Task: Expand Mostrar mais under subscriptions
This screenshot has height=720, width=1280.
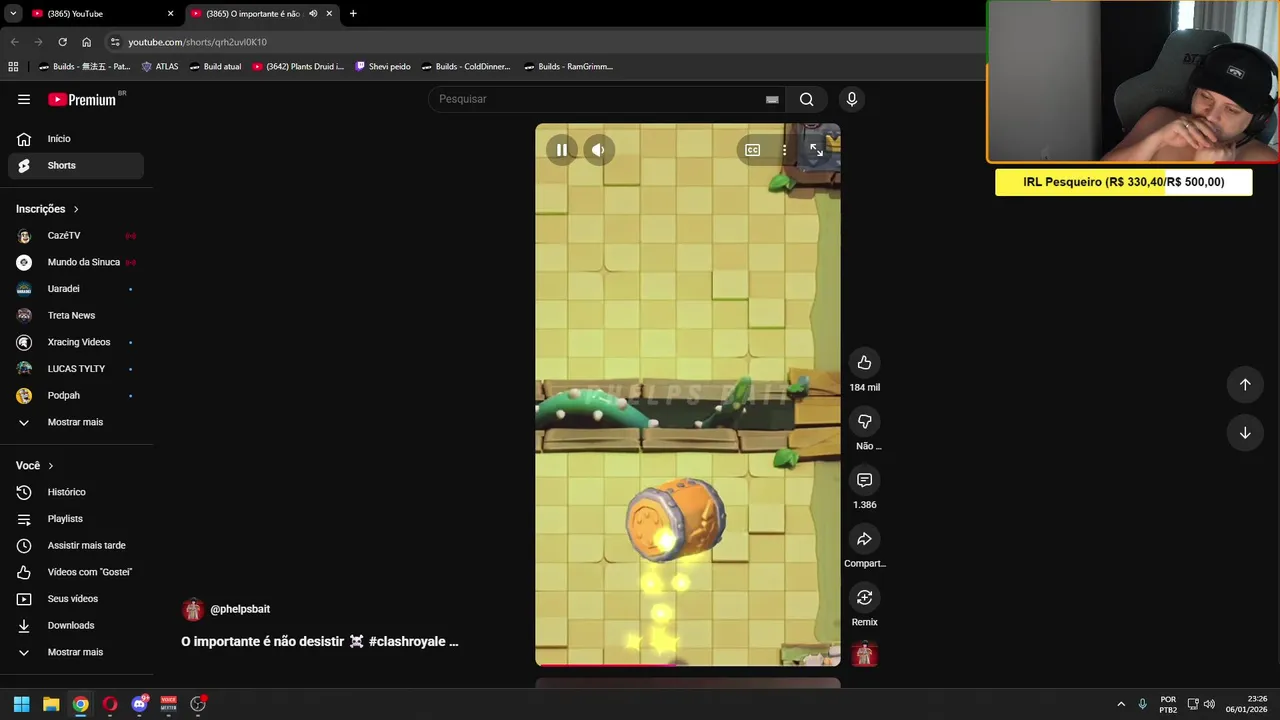Action: click(76, 422)
